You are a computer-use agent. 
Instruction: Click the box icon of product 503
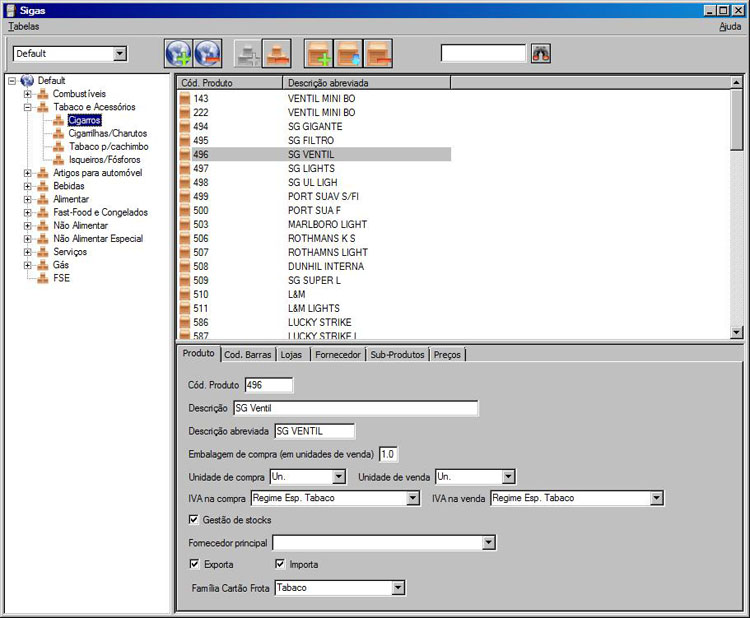(185, 224)
